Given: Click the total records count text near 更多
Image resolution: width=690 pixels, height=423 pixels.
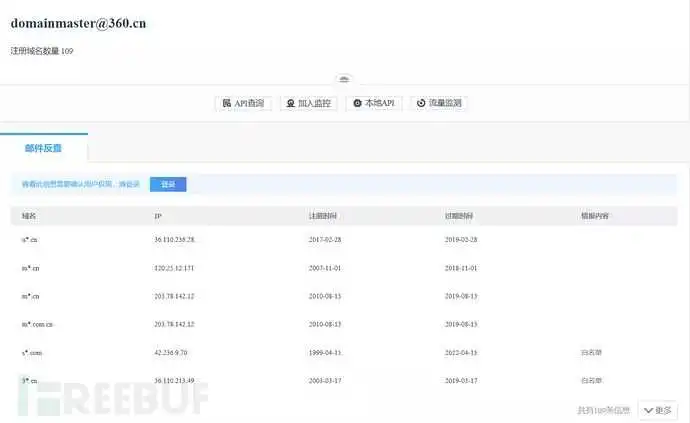Looking at the screenshot, I should point(603,411).
